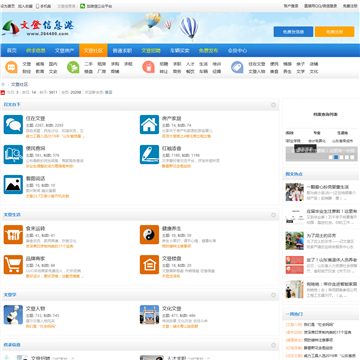Collapse the section containing 住在文登 forum
360x360 pixels.
(x=274, y=105)
